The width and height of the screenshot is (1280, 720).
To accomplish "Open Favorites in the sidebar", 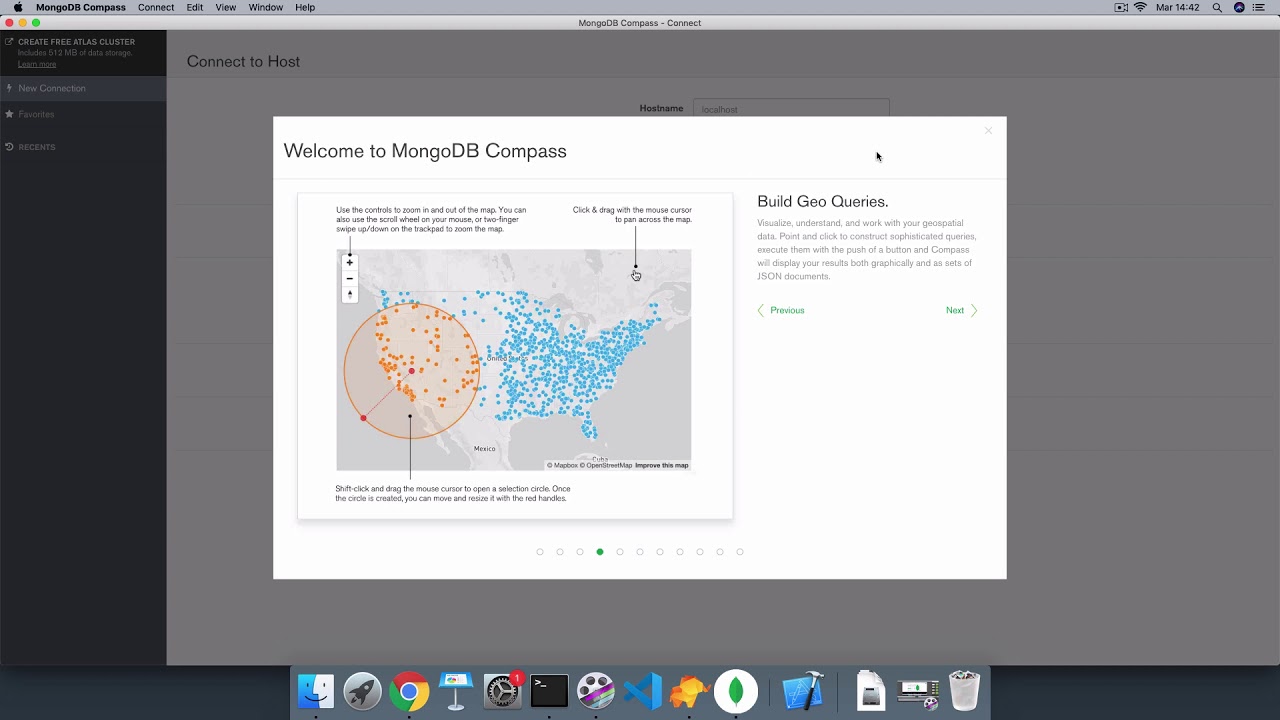I will (83, 114).
